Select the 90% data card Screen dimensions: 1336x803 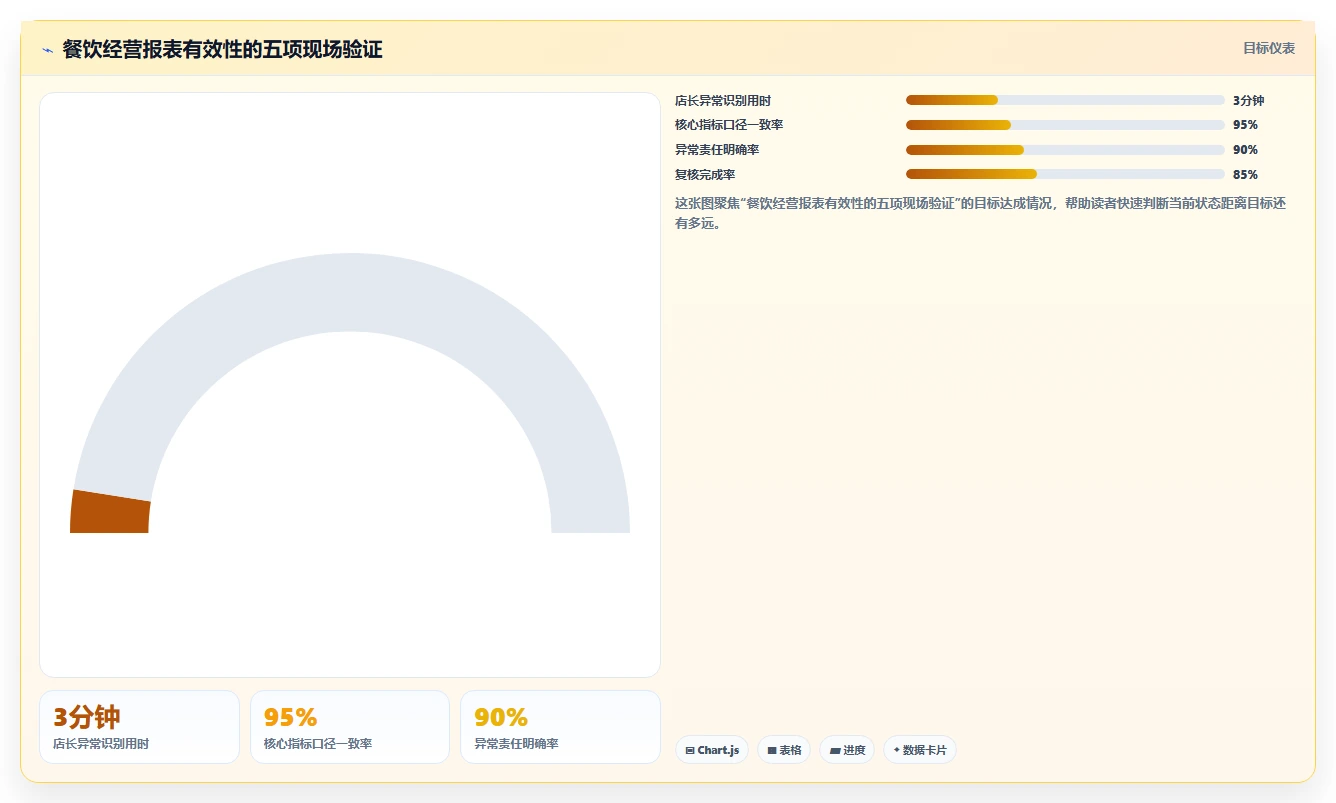pyautogui.click(x=560, y=727)
